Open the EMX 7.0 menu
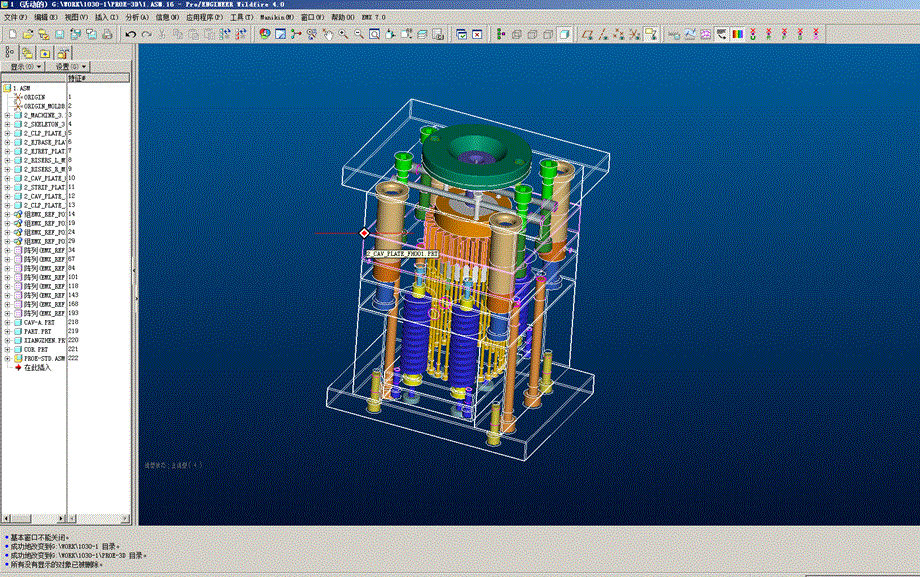Screen dimensions: 920x577 point(374,18)
